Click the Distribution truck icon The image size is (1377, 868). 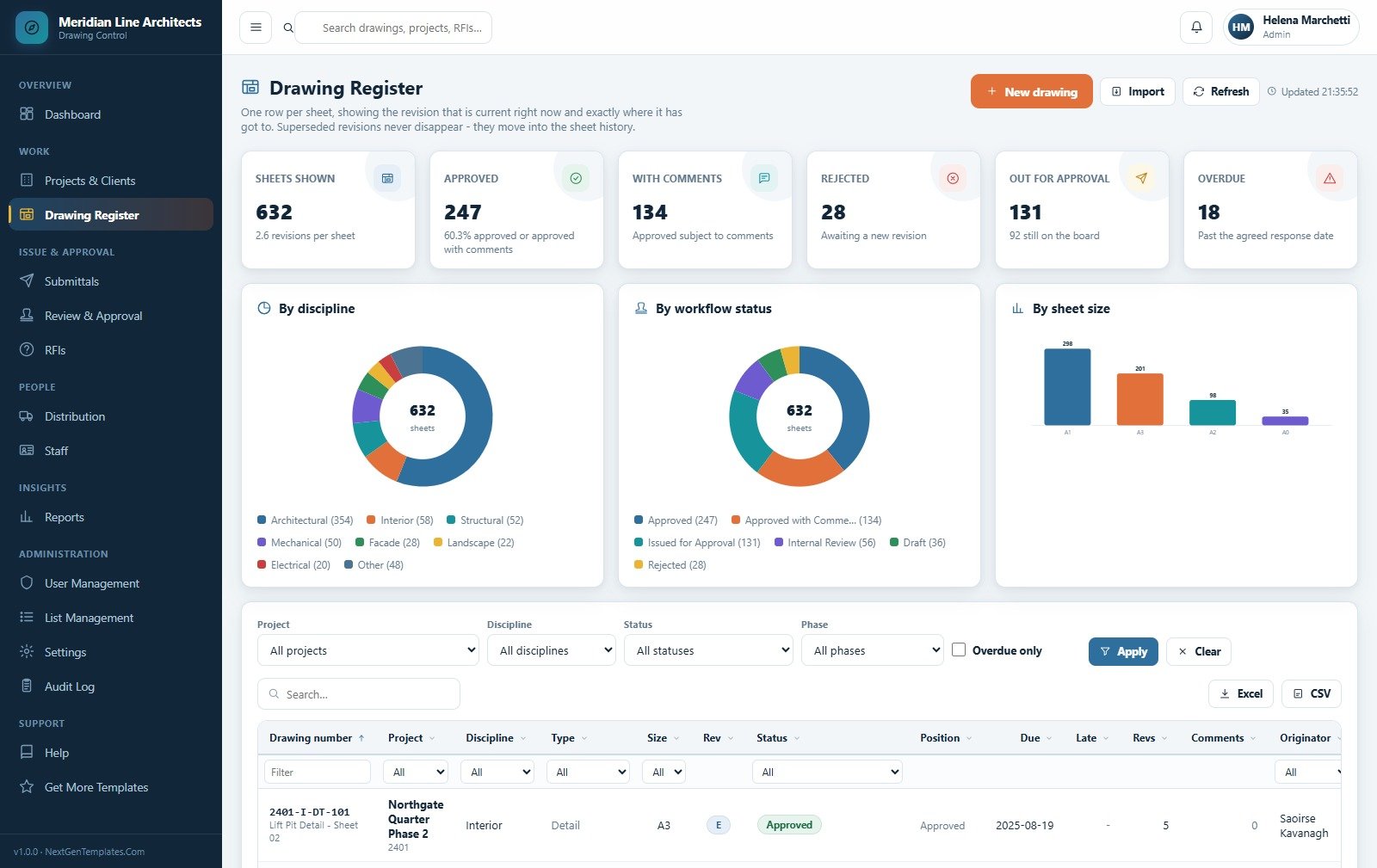pyautogui.click(x=27, y=416)
